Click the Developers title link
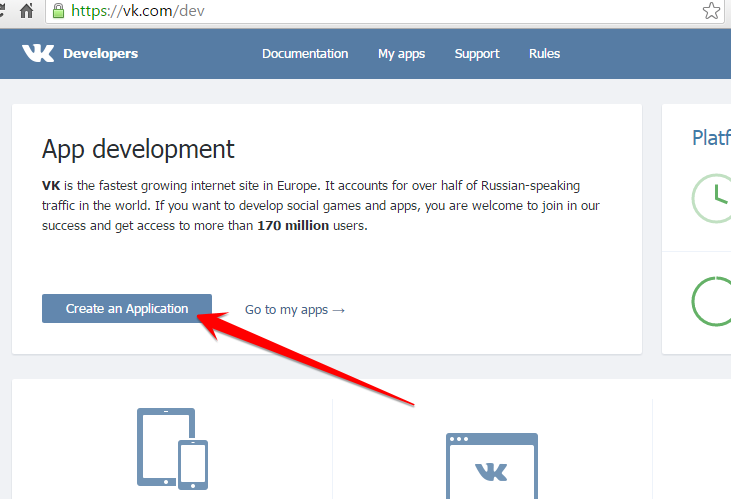731x499 pixels. (x=101, y=54)
